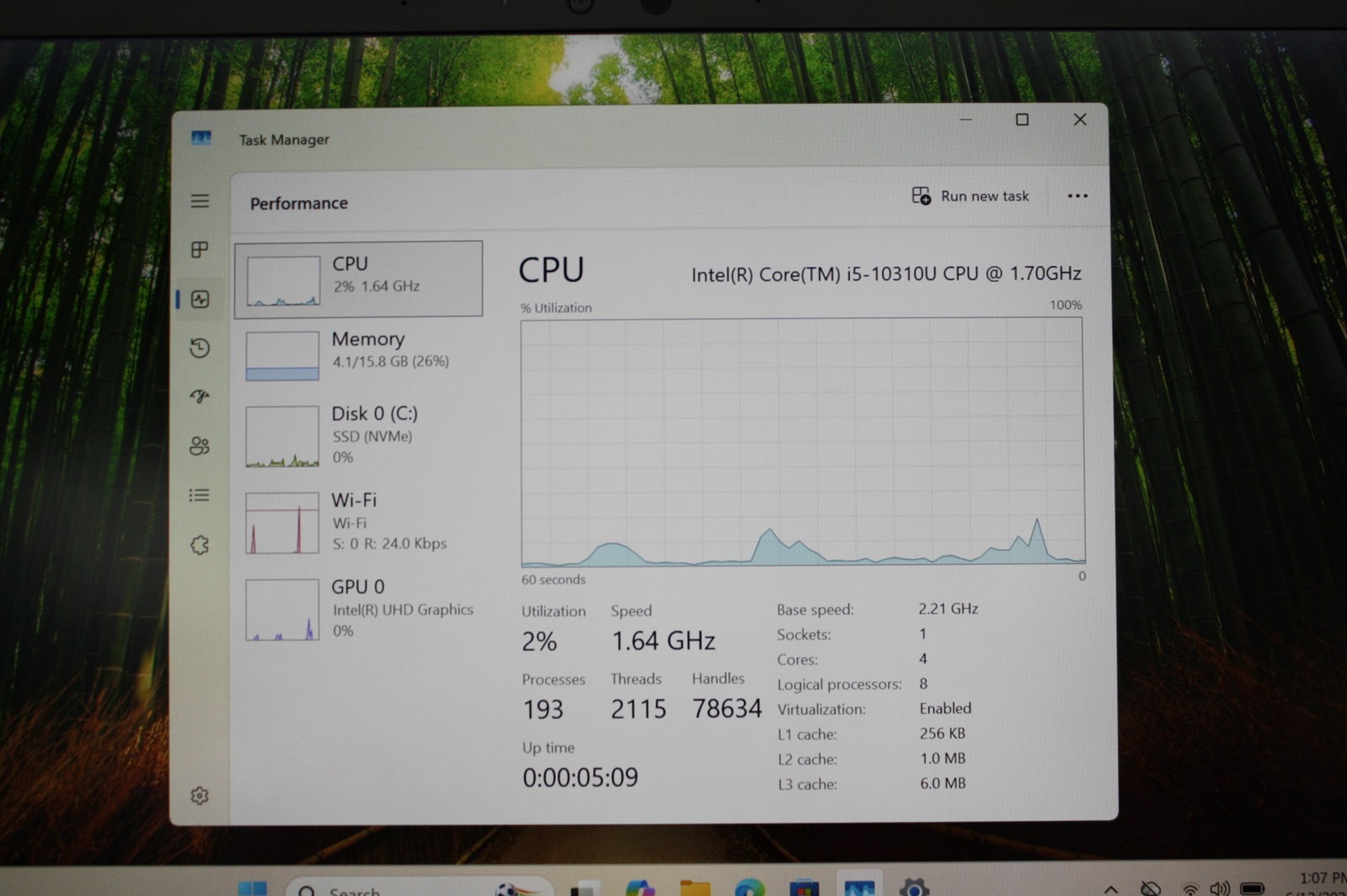Click the Cores label

click(797, 659)
